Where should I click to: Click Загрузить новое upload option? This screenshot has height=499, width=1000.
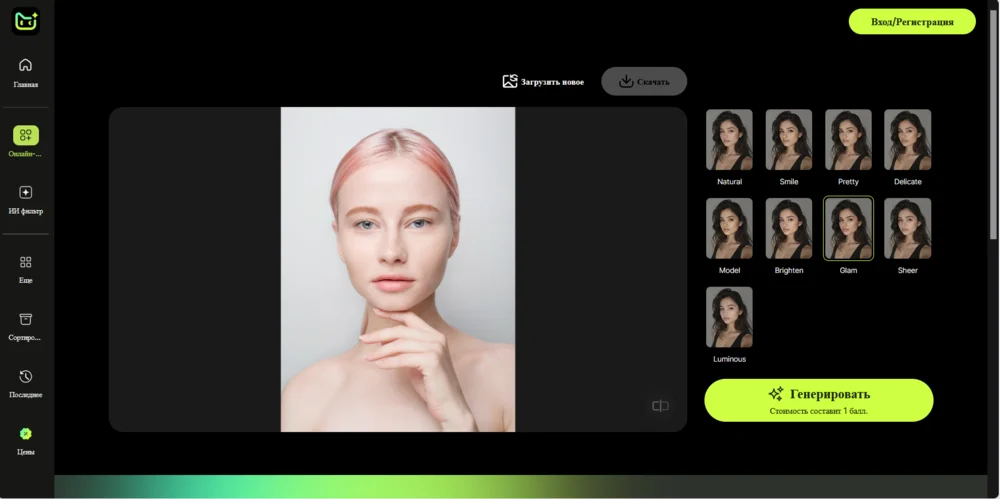pos(543,82)
